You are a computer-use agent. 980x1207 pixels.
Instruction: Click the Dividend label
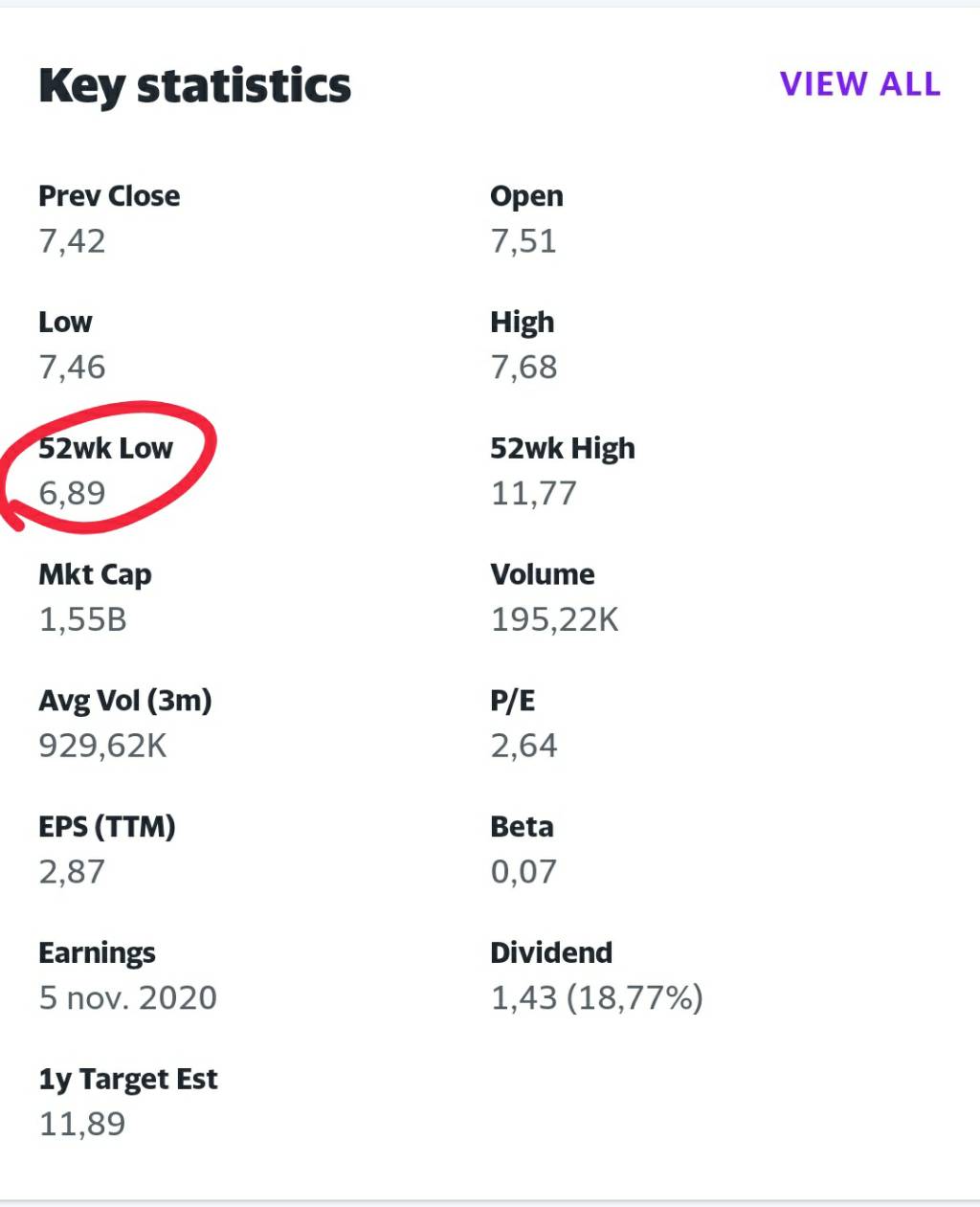(x=551, y=952)
